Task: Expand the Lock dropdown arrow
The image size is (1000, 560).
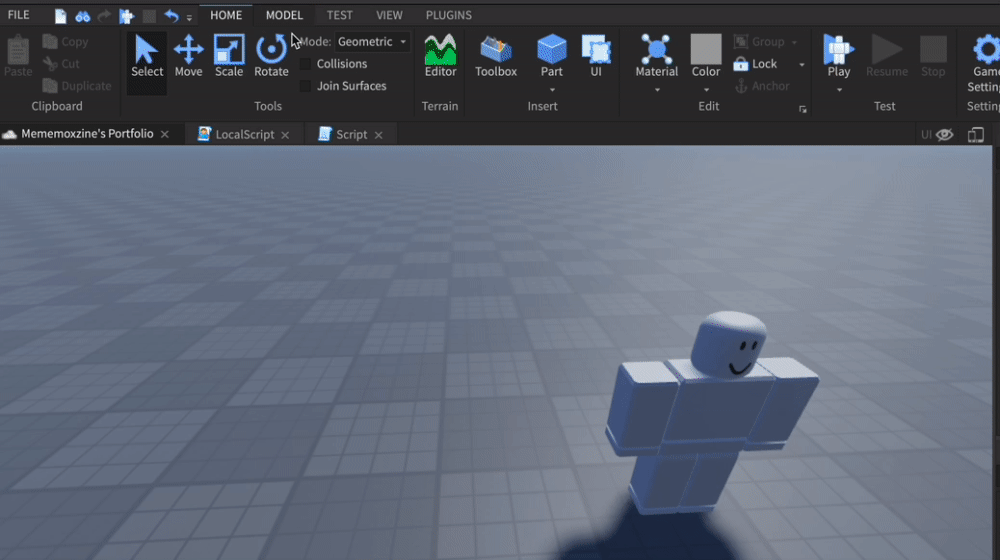Action: pos(802,64)
